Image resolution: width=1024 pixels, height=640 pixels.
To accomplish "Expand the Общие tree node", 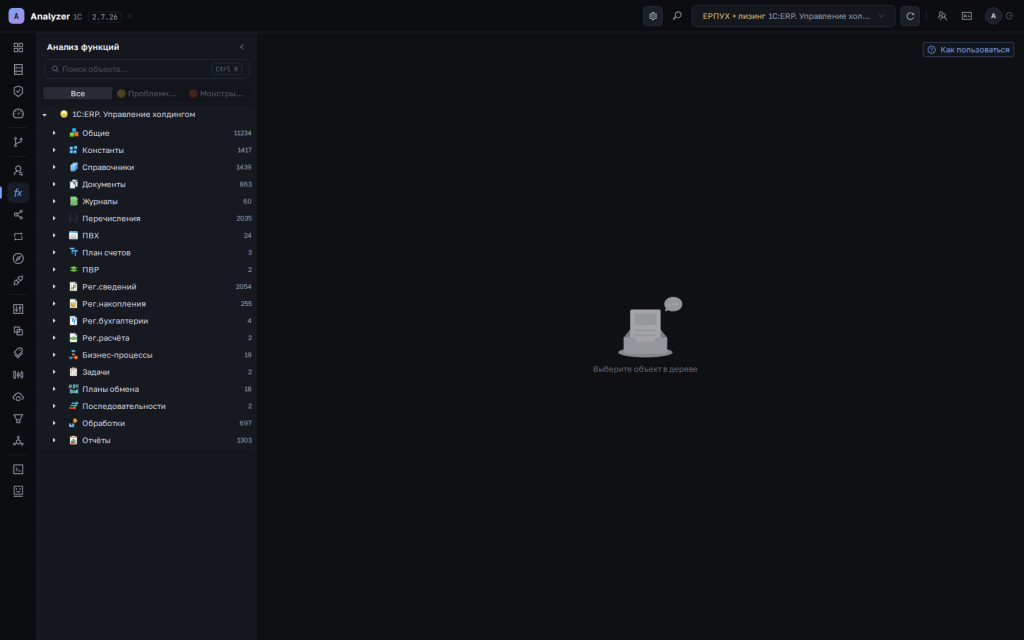I will click(x=54, y=133).
